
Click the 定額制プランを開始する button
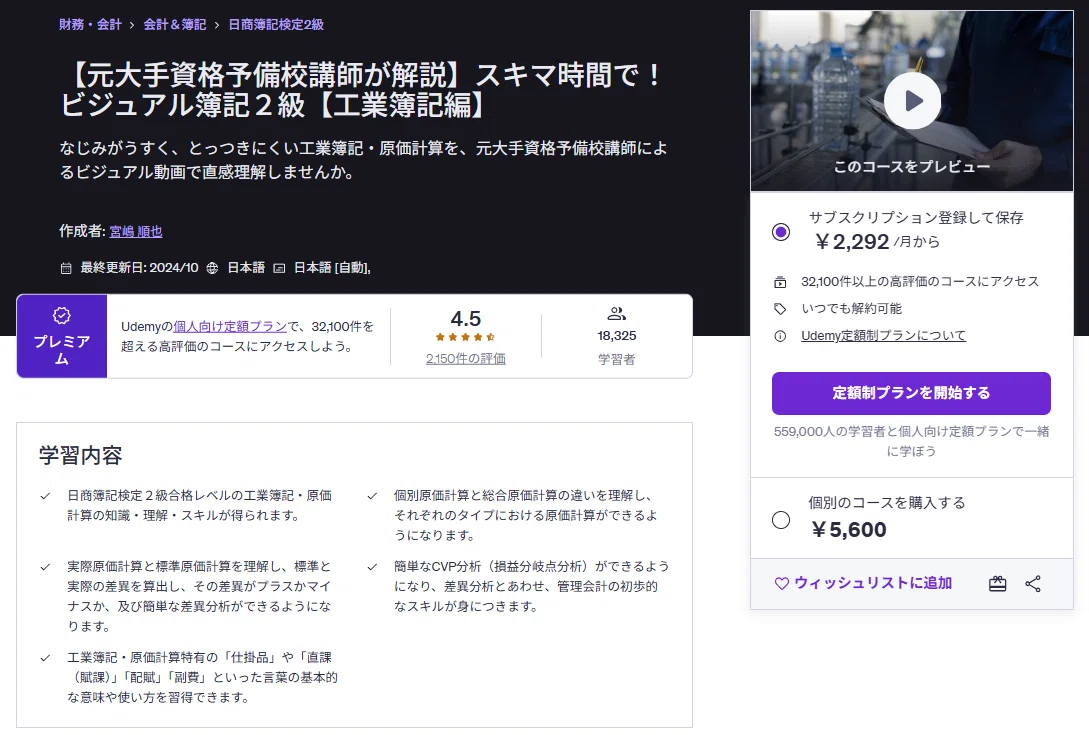pos(911,393)
